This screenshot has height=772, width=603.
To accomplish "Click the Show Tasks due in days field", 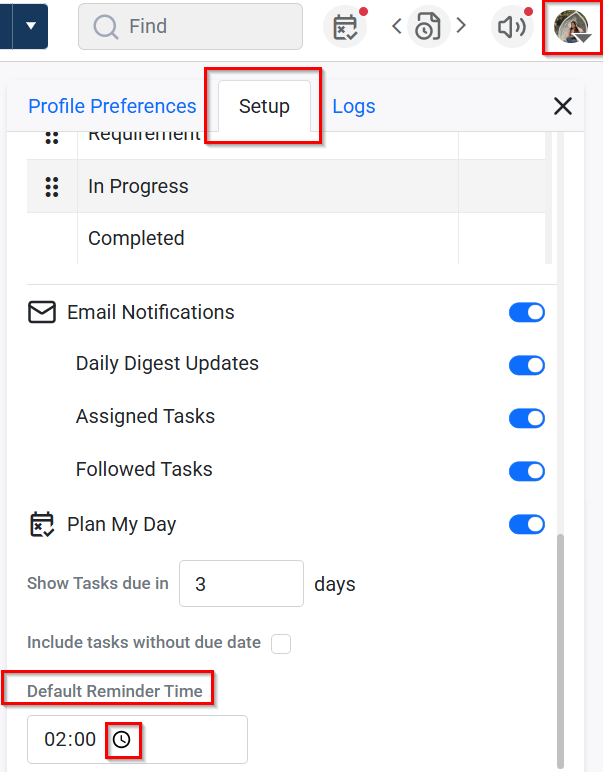I will click(x=241, y=584).
